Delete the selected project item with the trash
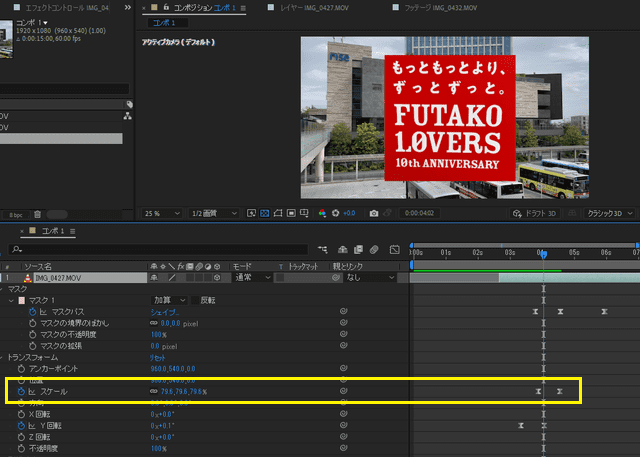Viewport: 640px width, 457px height. pos(37,214)
